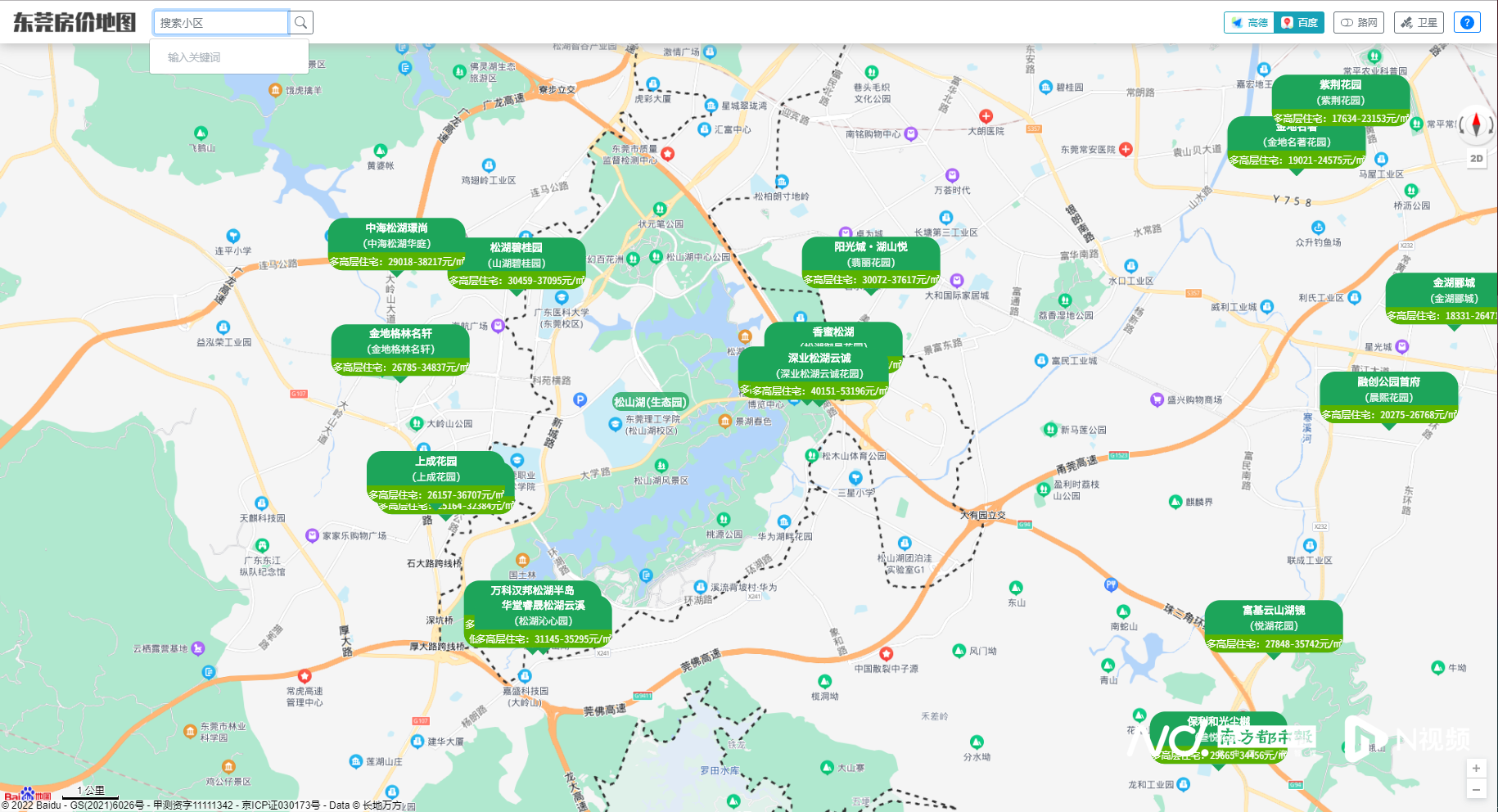Click the 黄婆帐 mountain icon
Image resolution: width=1498 pixels, height=812 pixels.
tap(380, 151)
